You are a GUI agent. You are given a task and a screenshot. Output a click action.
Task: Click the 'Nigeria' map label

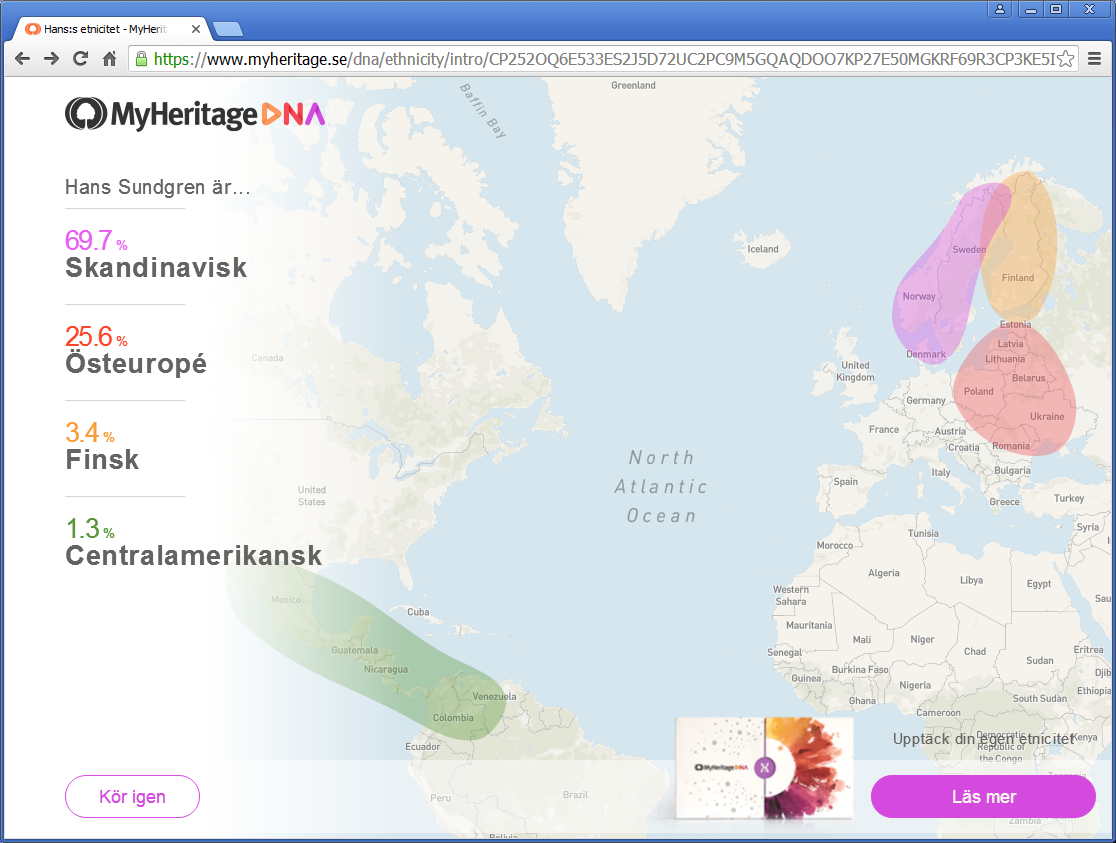[x=915, y=686]
